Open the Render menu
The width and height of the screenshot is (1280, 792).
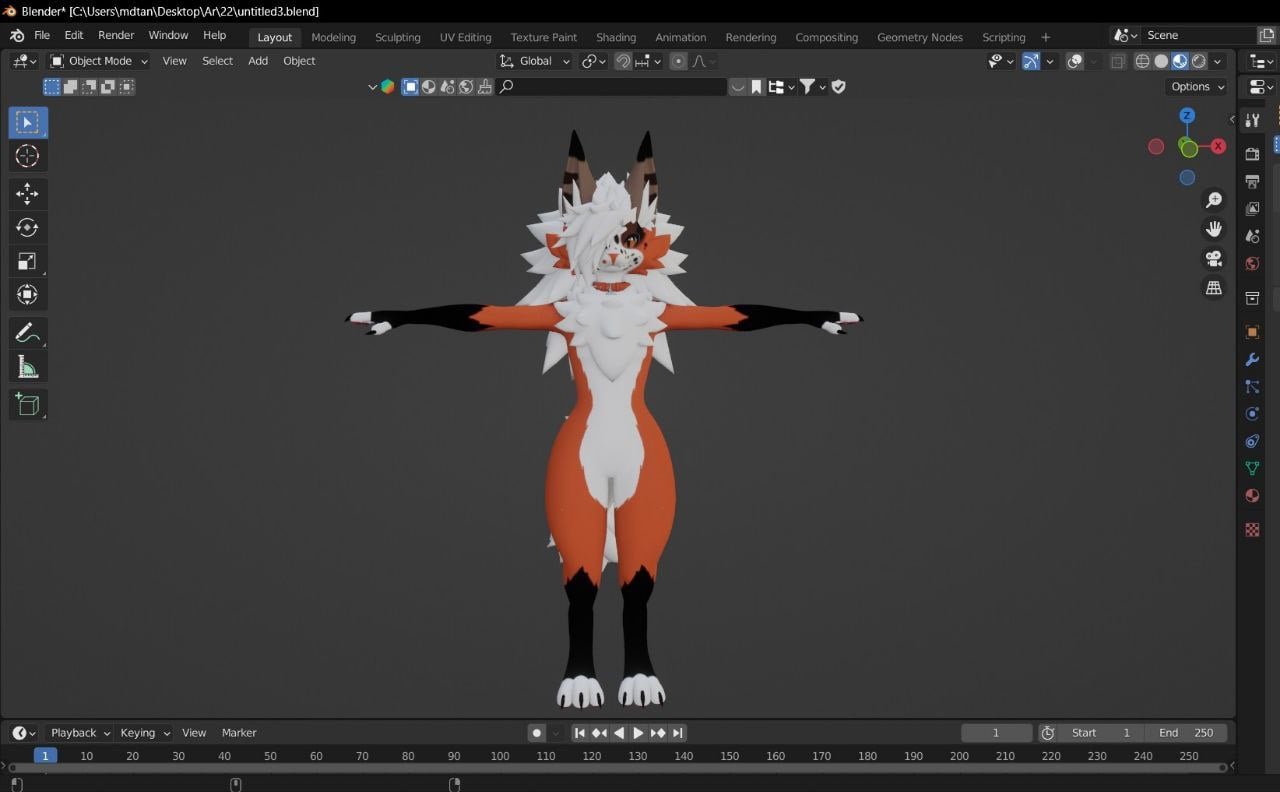(116, 35)
